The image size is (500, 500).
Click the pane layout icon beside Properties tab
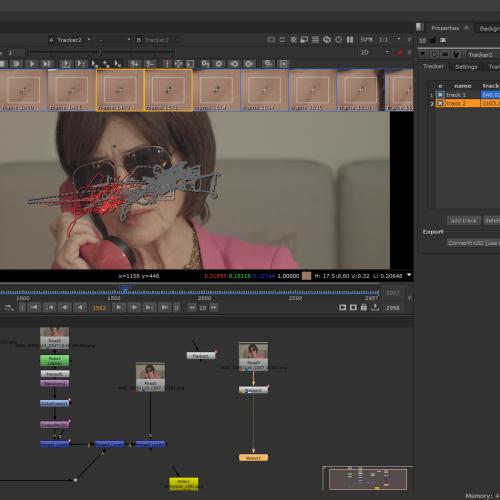(x=420, y=27)
